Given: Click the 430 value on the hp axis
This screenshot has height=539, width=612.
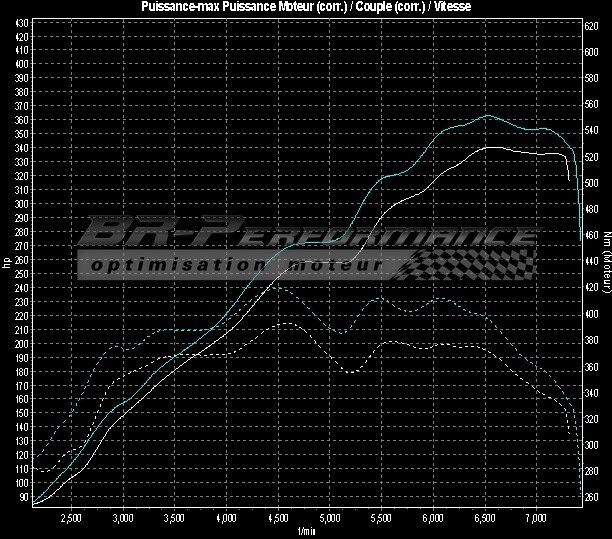Looking at the screenshot, I should tap(22, 22).
